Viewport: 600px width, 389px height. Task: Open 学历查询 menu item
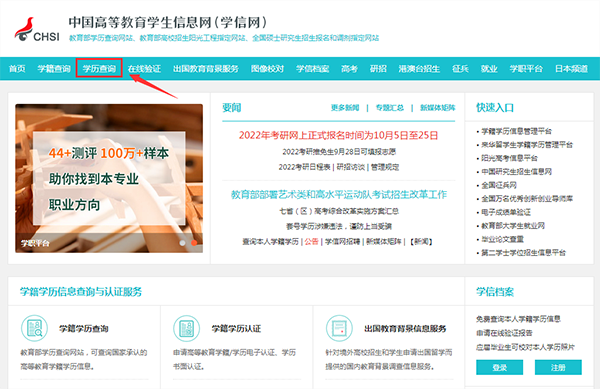(99, 68)
